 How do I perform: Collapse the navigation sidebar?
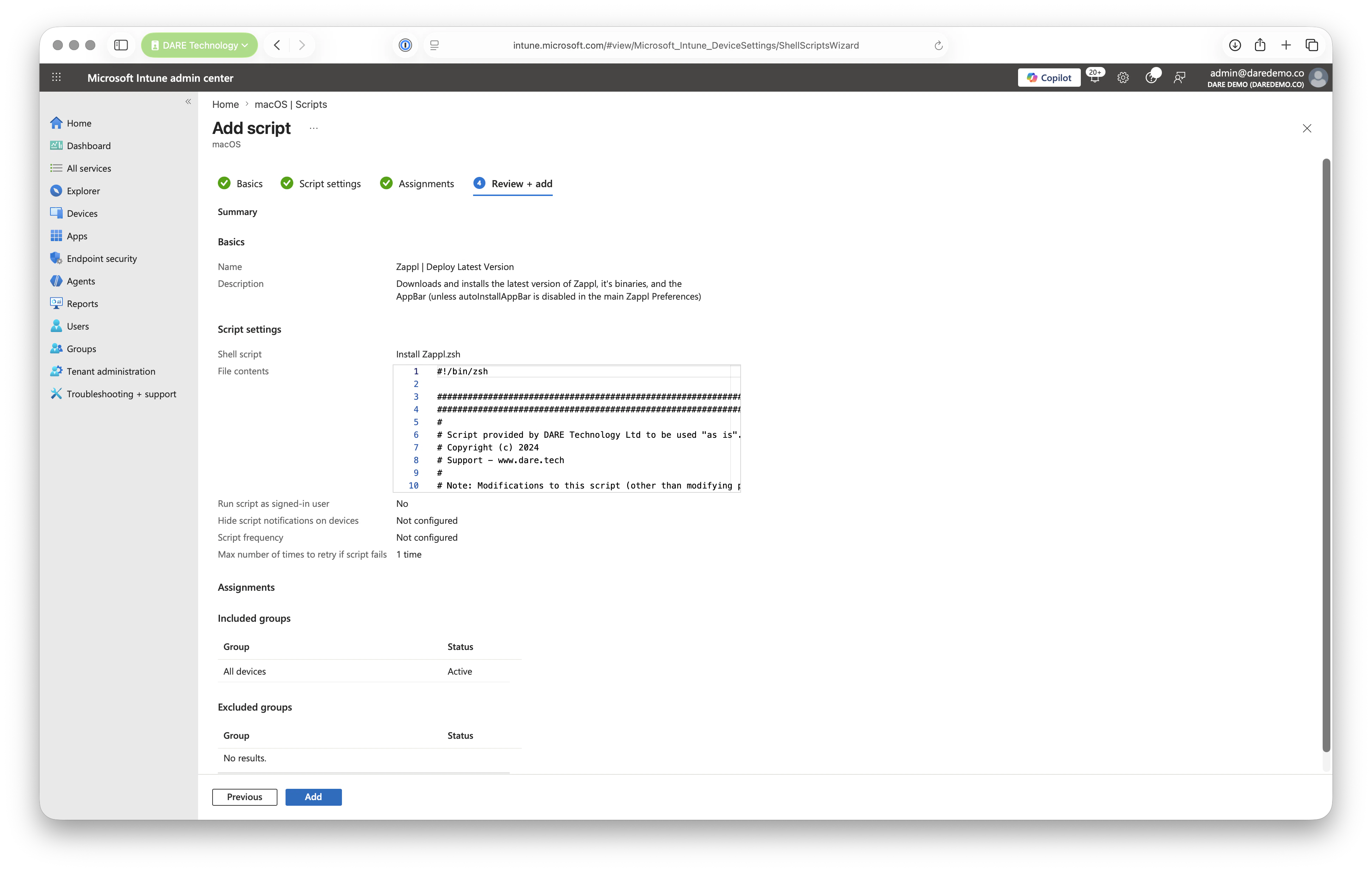coord(188,102)
